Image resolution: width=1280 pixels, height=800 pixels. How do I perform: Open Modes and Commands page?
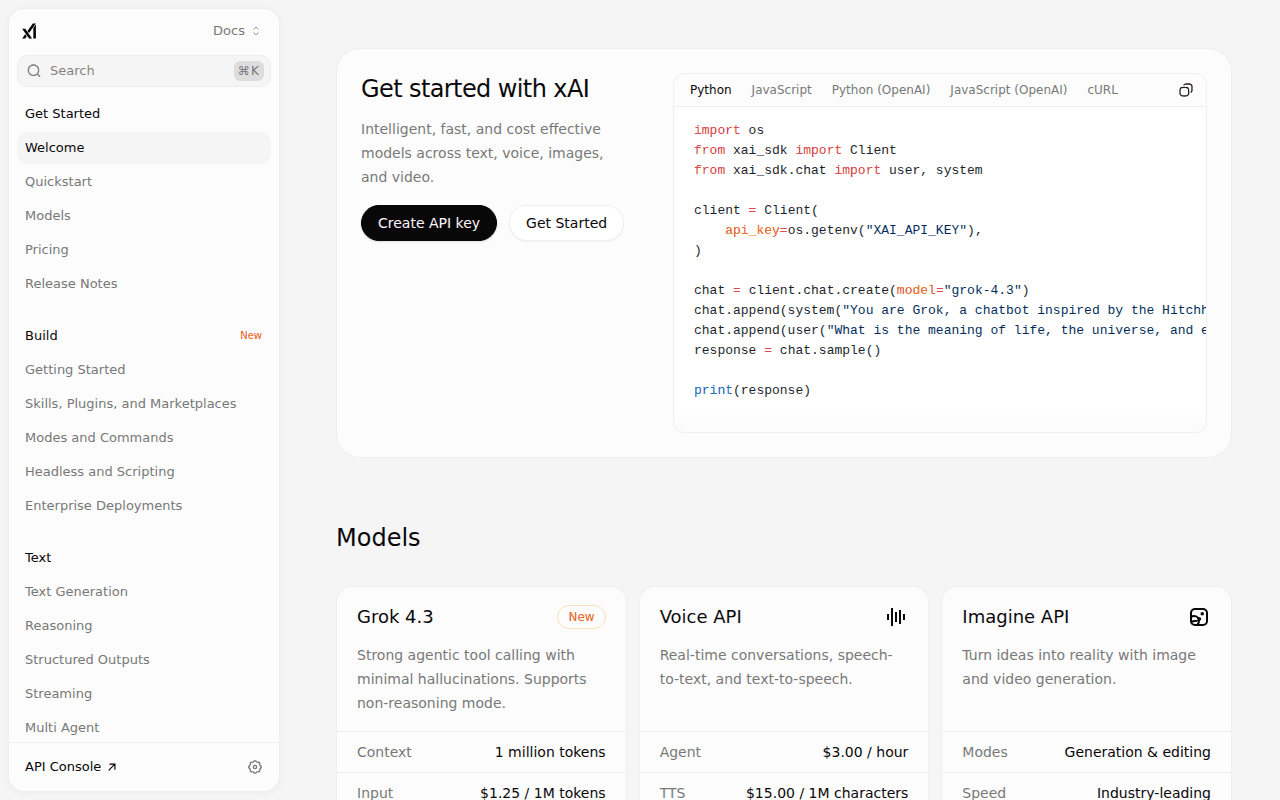144,438
